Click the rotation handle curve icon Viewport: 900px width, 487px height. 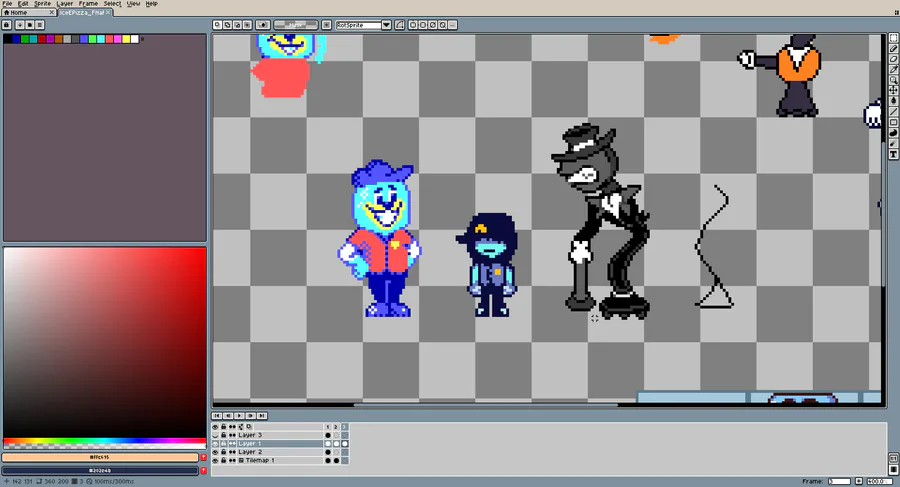[399, 25]
